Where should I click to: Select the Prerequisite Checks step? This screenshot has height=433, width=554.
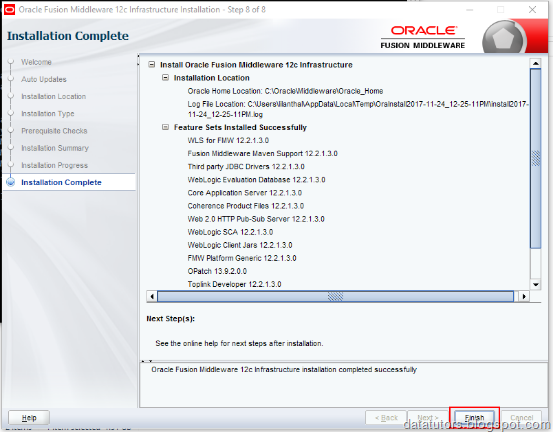(54, 131)
